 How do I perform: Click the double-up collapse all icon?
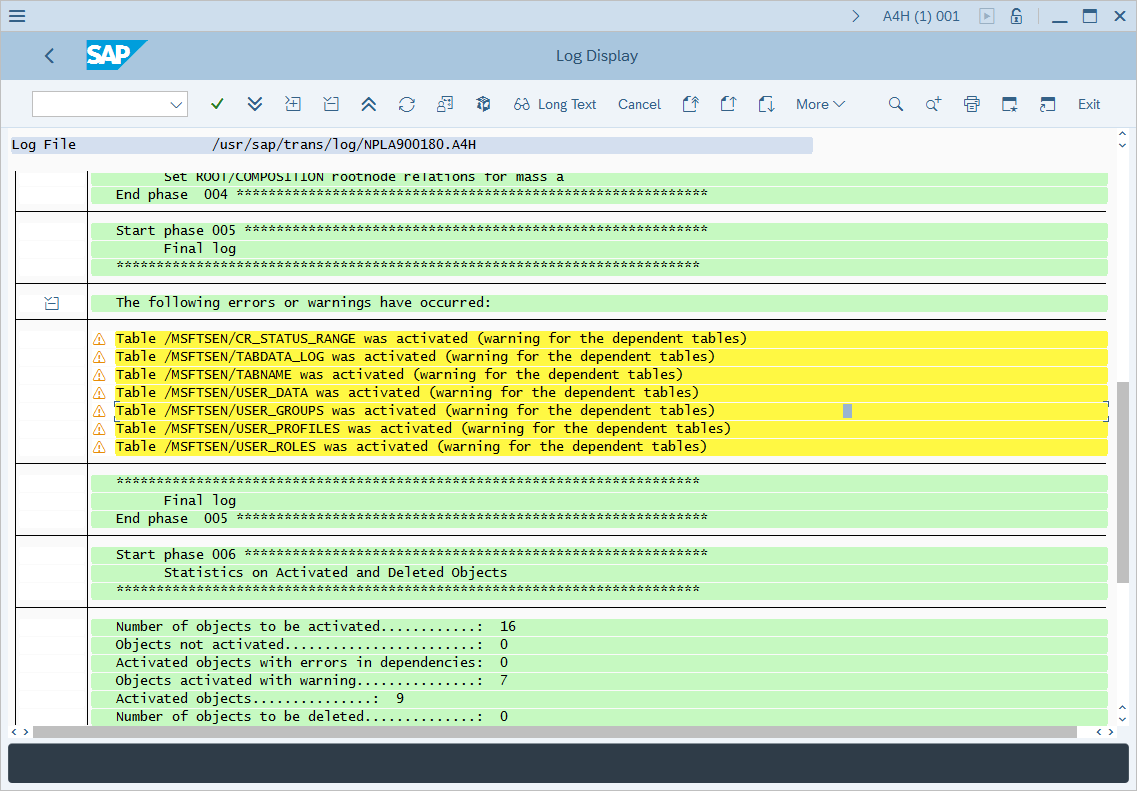tap(368, 104)
